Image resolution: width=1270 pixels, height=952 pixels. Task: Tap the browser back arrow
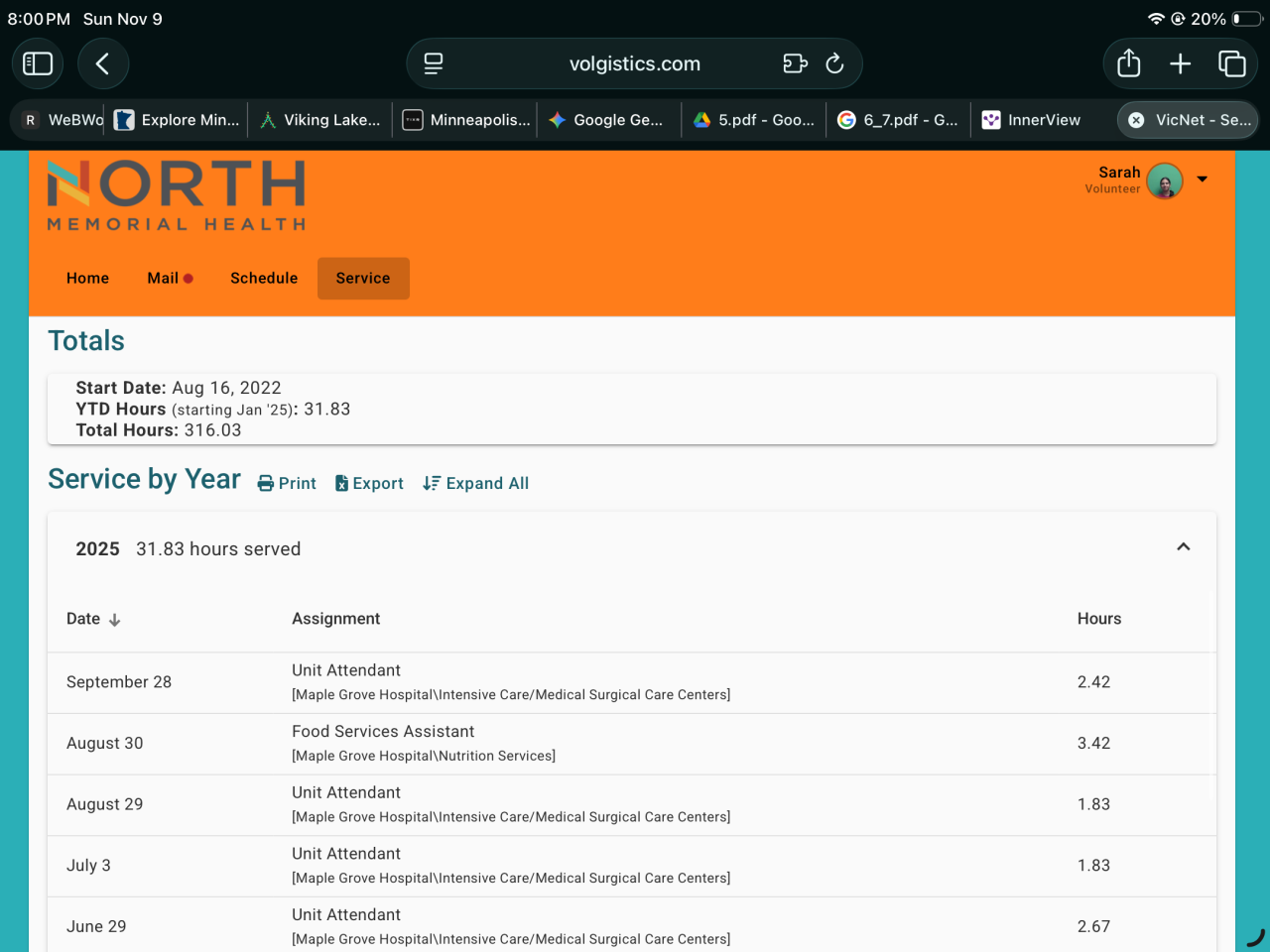coord(102,63)
